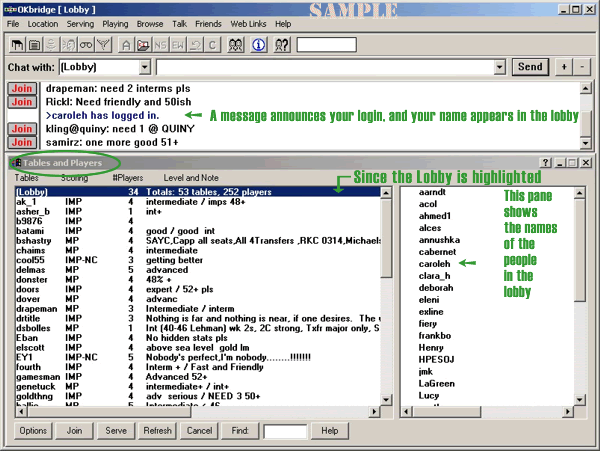Image resolution: width=600 pixels, height=451 pixels.
Task: Send the chat message
Action: [x=530, y=67]
